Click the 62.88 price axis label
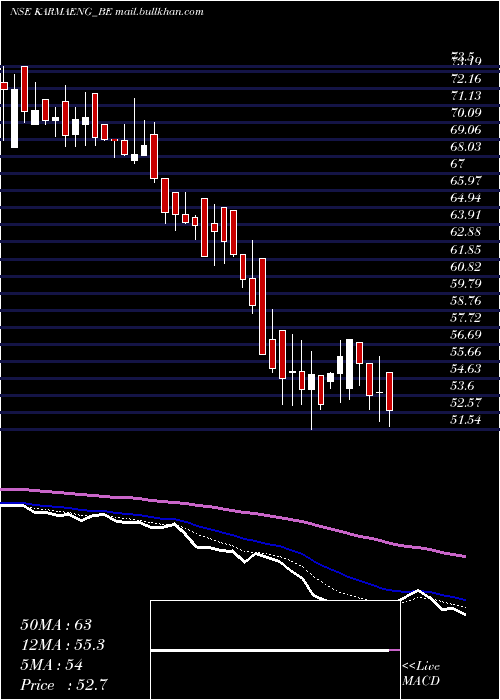The height and width of the screenshot is (700, 500). pos(467,232)
